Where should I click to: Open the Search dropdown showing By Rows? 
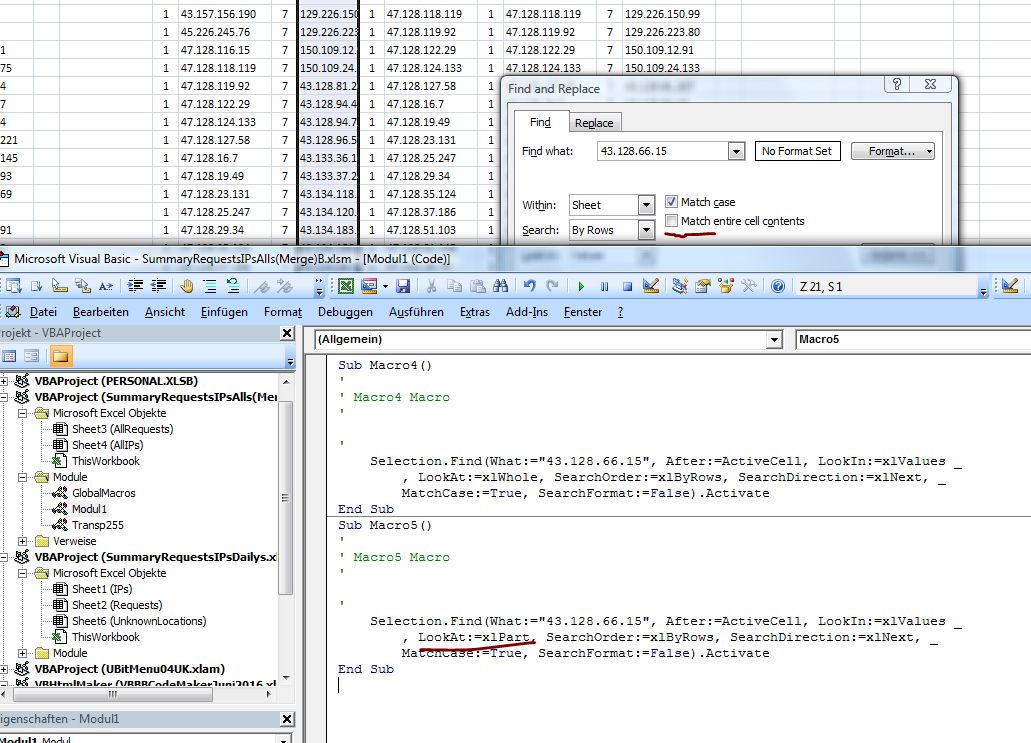pos(646,230)
